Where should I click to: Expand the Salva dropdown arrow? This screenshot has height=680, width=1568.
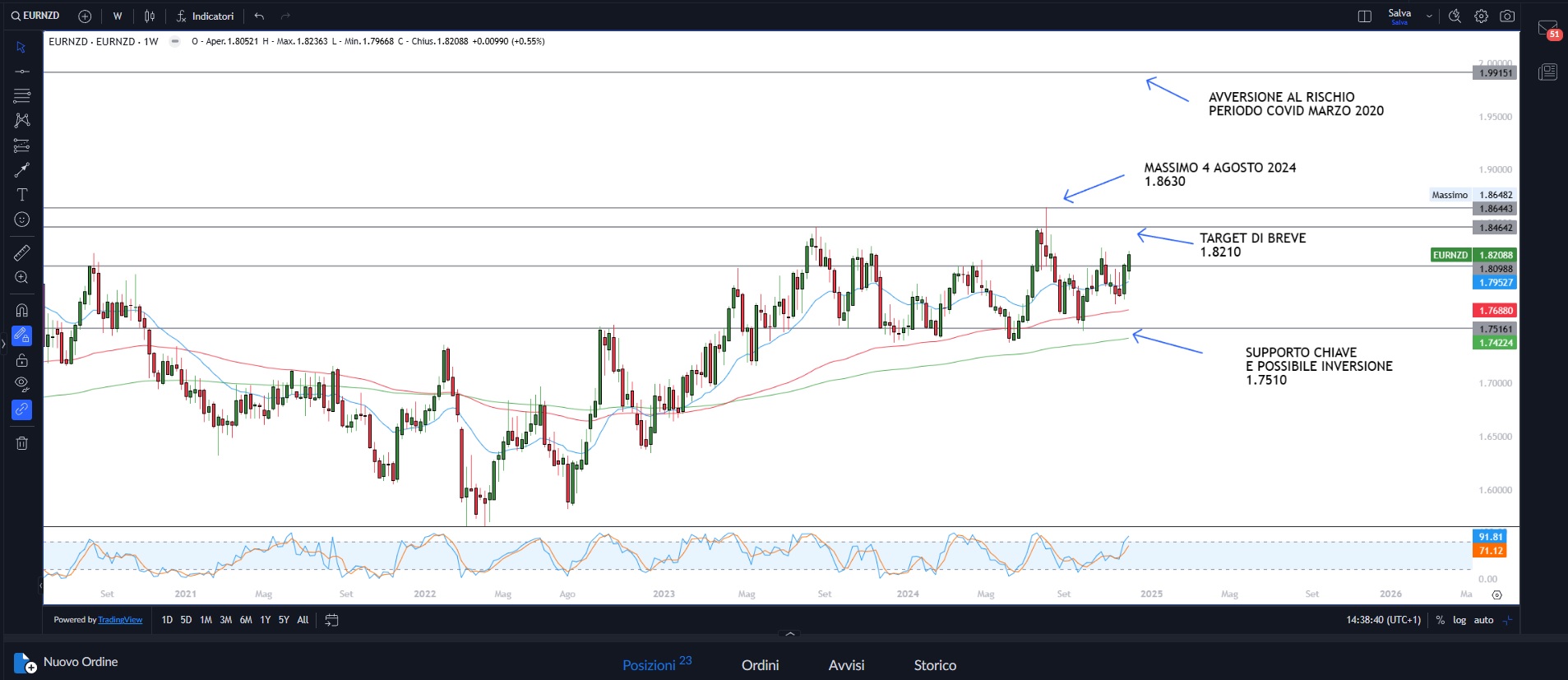(1429, 16)
